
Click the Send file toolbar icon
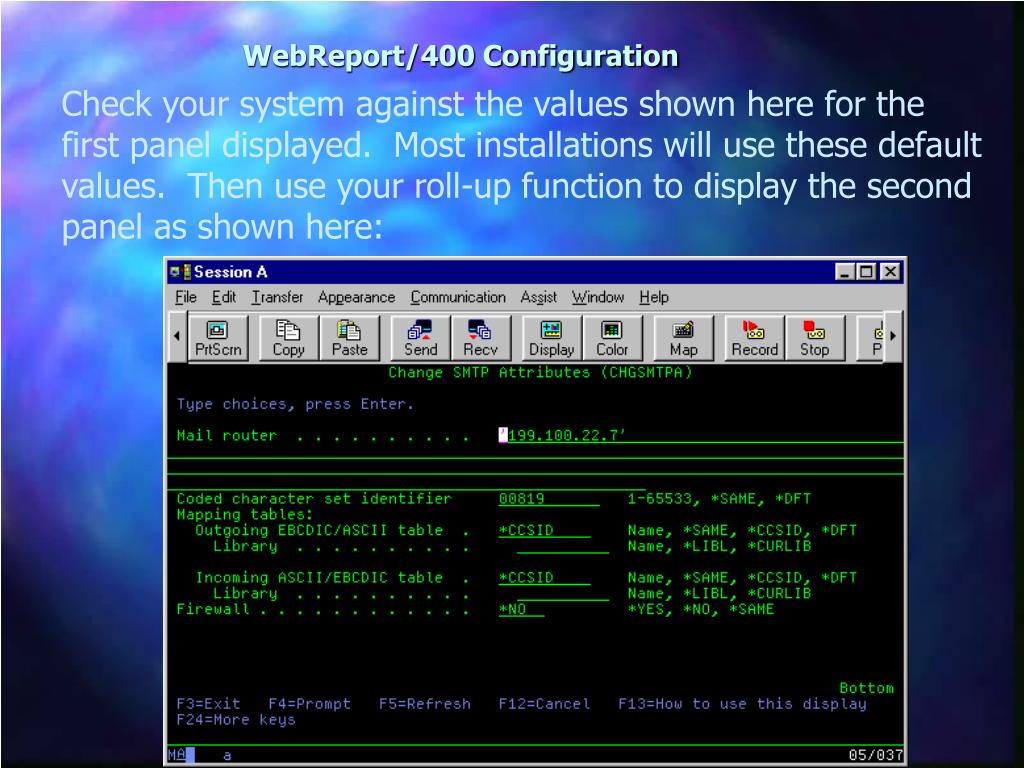(x=421, y=338)
